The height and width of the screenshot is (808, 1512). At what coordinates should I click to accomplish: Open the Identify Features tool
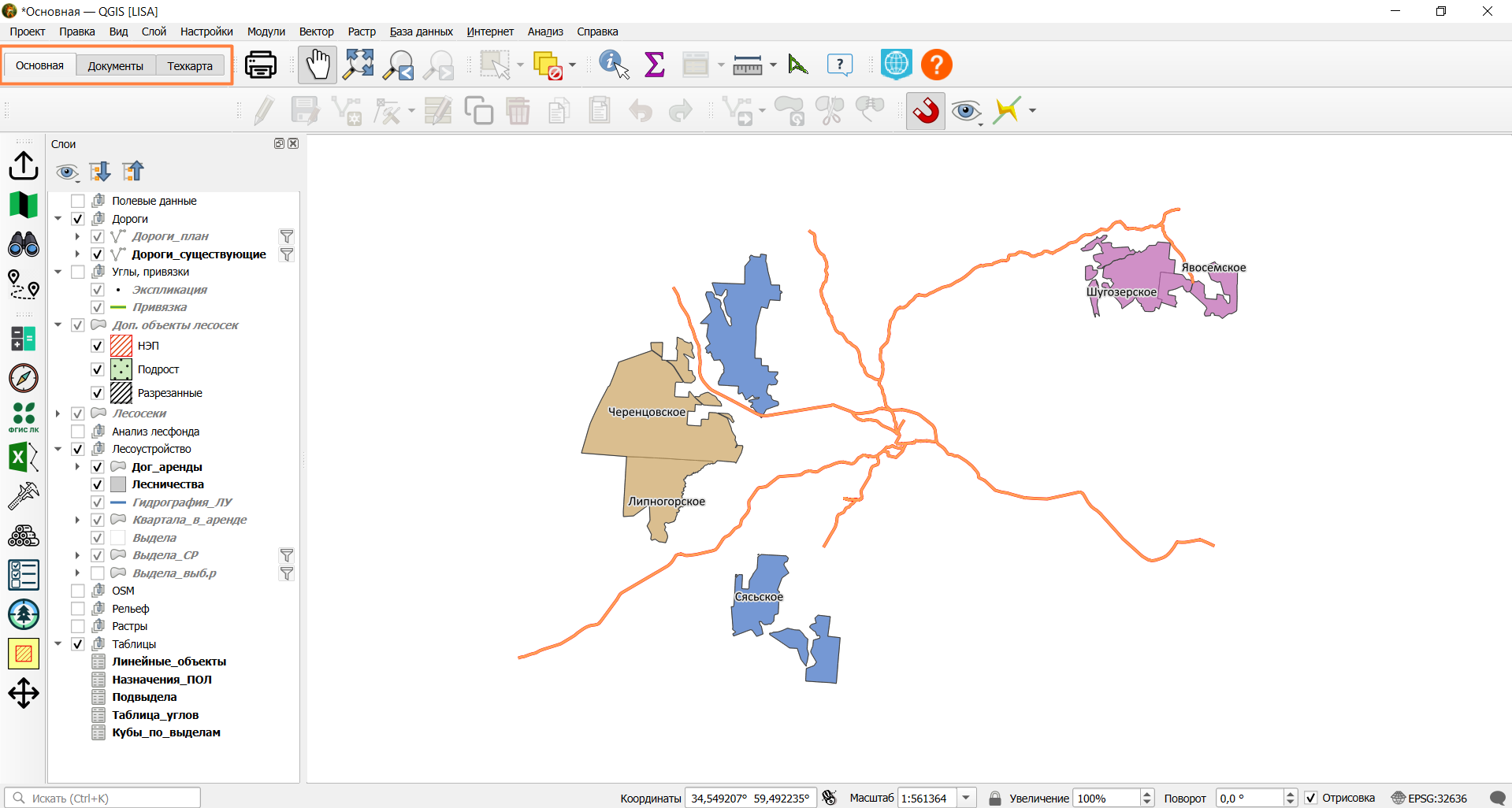point(614,65)
